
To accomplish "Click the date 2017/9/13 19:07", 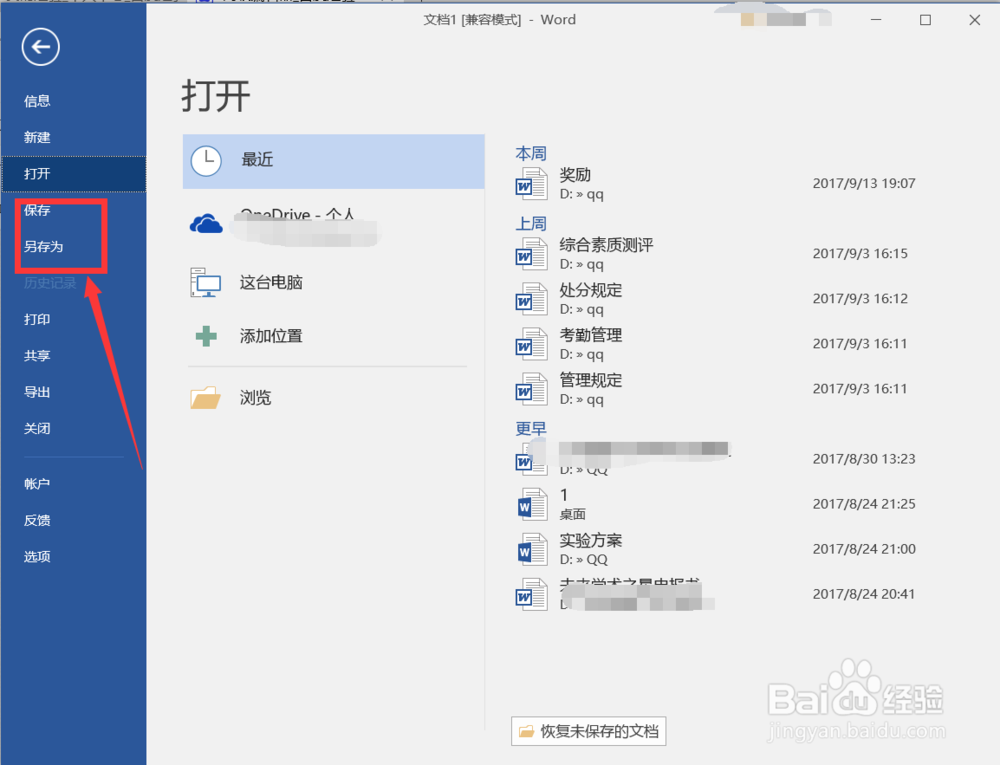I will coord(864,184).
